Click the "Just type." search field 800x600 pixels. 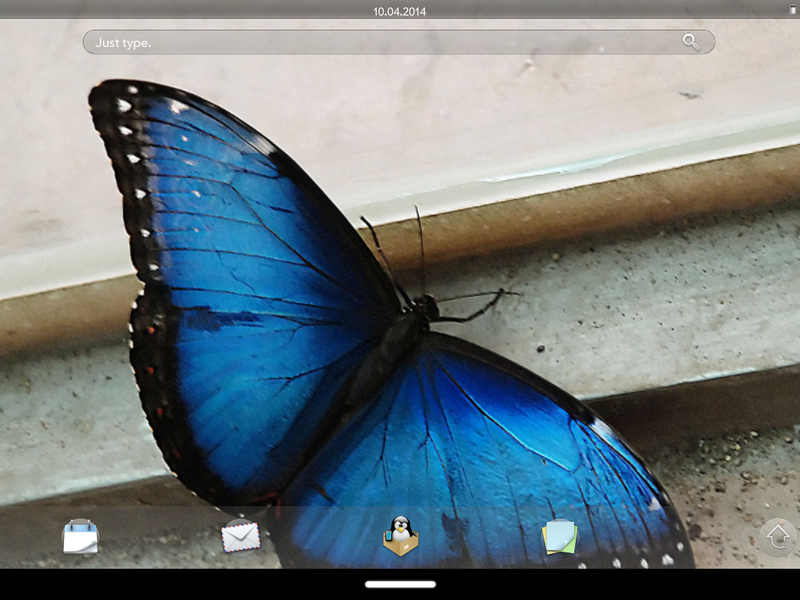tap(380, 42)
